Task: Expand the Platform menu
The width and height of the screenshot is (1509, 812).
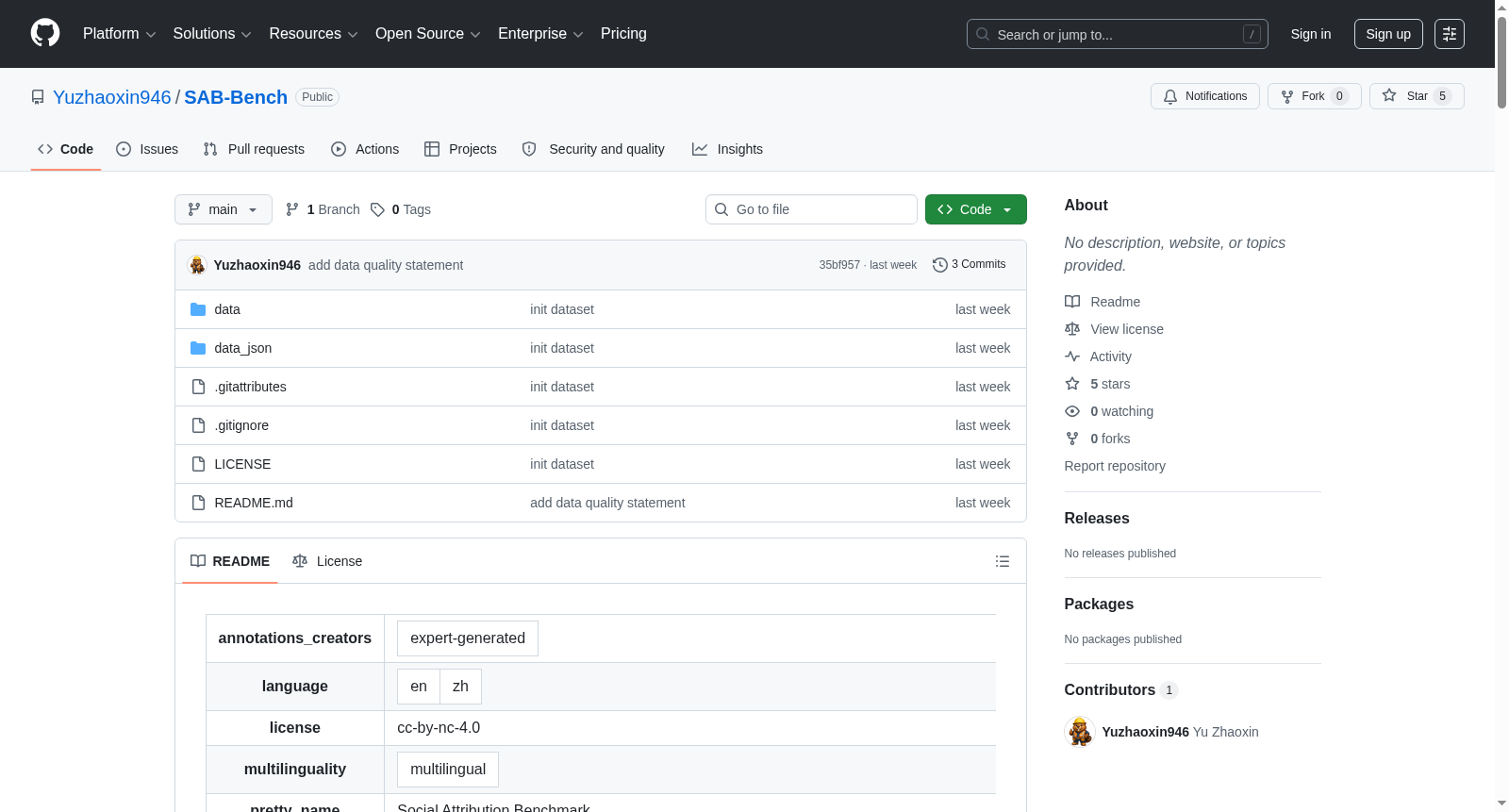Action: coord(119,34)
